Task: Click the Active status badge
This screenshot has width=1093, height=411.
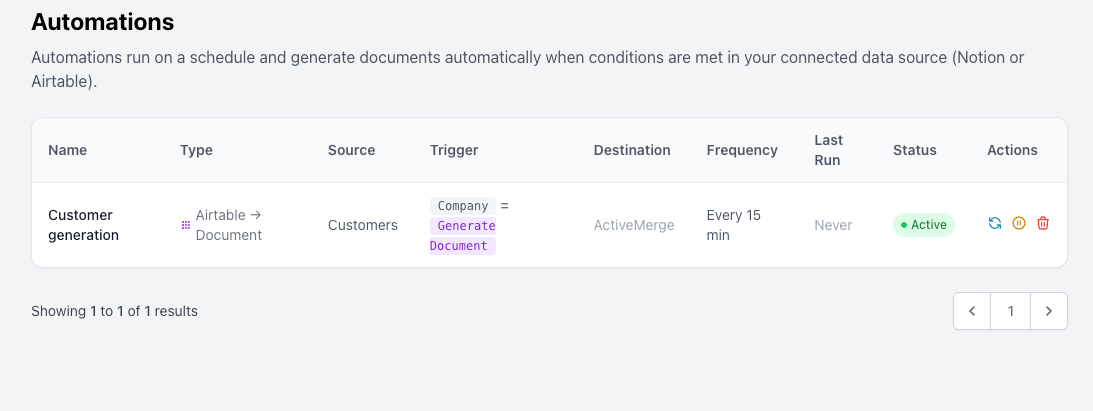Action: (924, 225)
